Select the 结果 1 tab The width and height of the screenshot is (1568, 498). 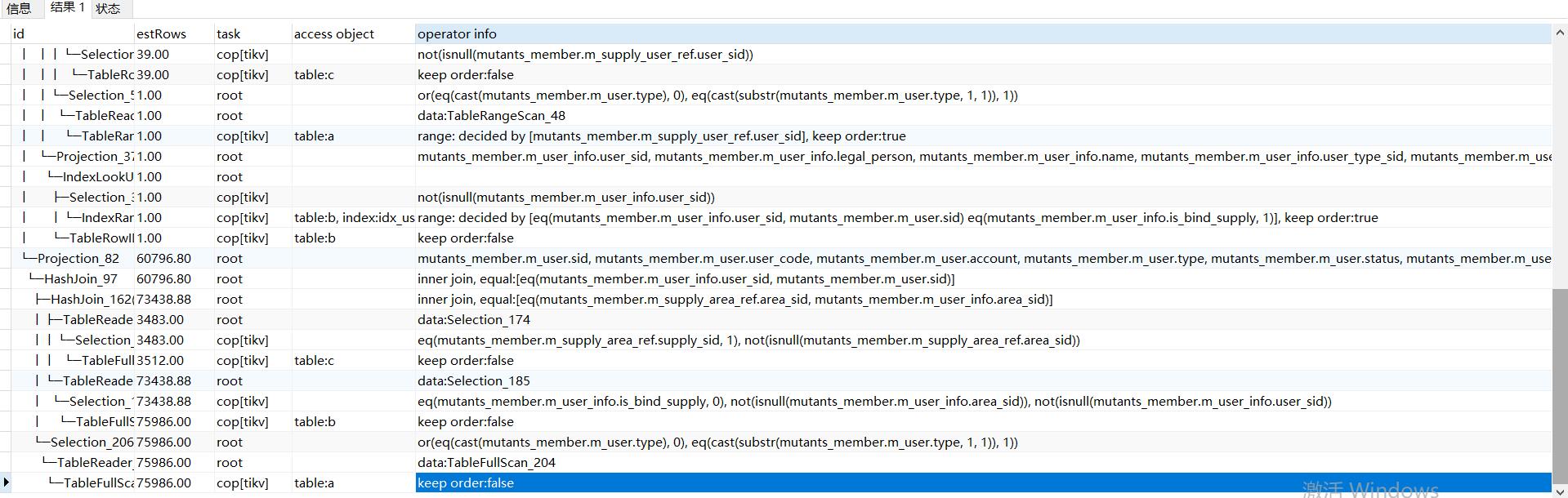coord(67,8)
